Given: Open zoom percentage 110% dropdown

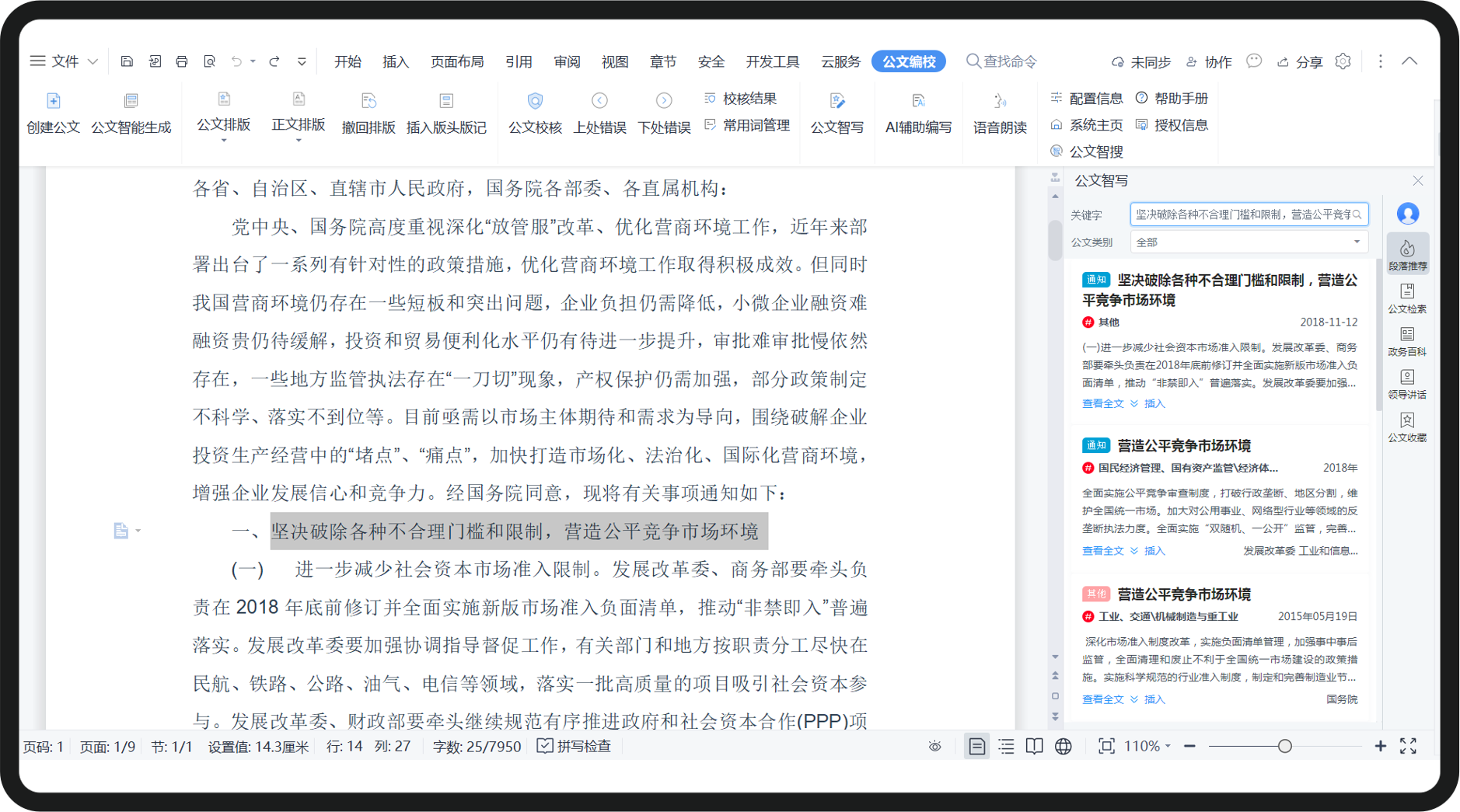Looking at the screenshot, I should [x=1147, y=746].
